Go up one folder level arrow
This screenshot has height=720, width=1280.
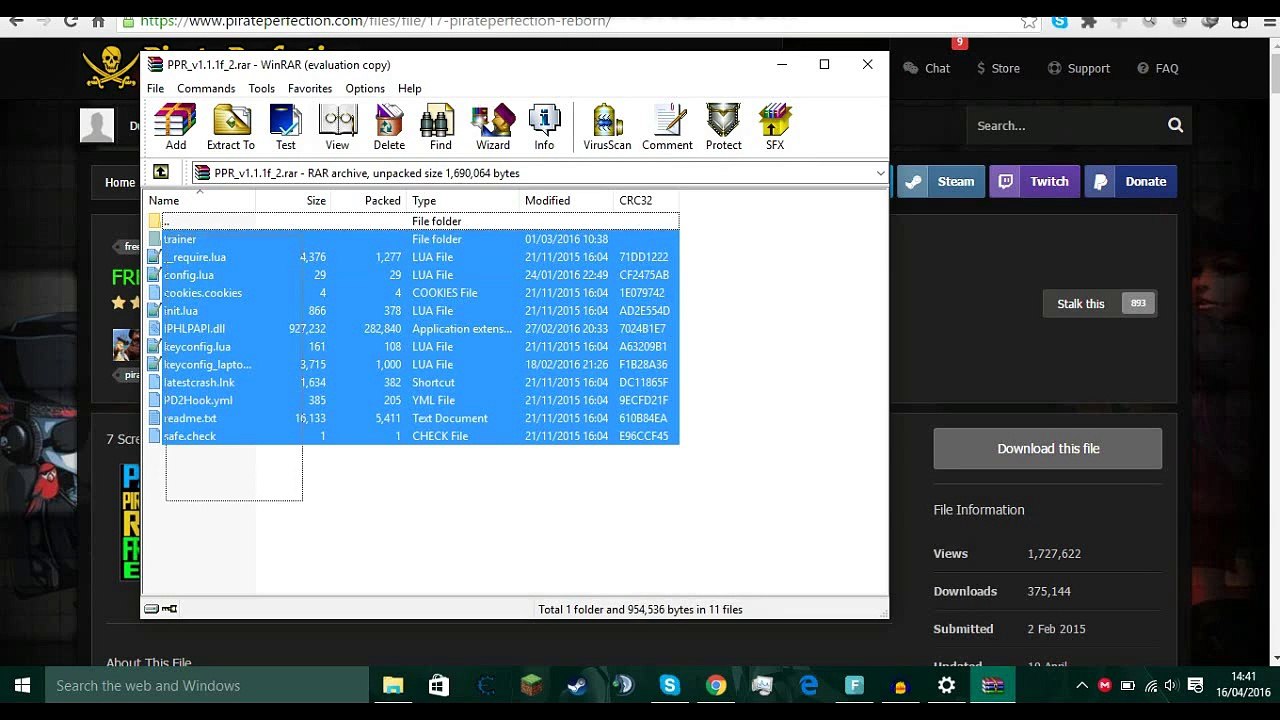click(160, 172)
